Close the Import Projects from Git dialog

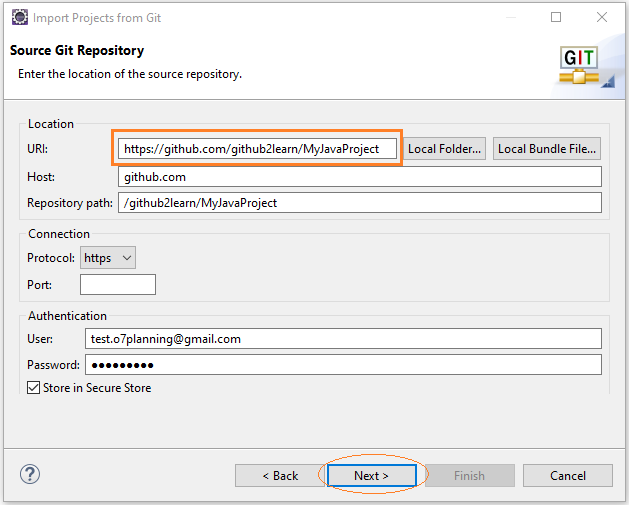point(602,17)
